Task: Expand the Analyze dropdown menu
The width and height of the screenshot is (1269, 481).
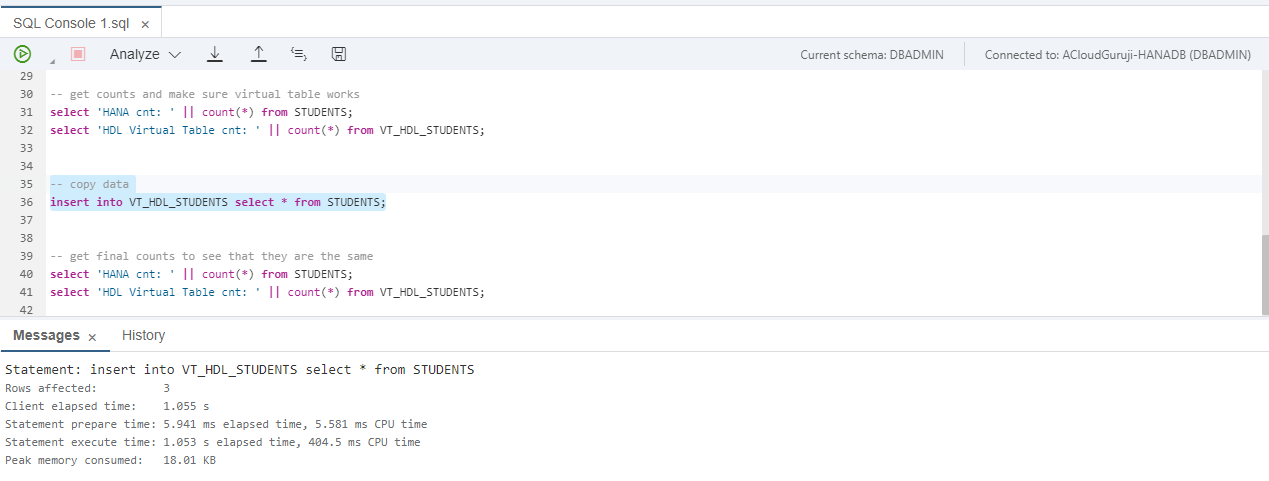Action: pyautogui.click(x=145, y=54)
